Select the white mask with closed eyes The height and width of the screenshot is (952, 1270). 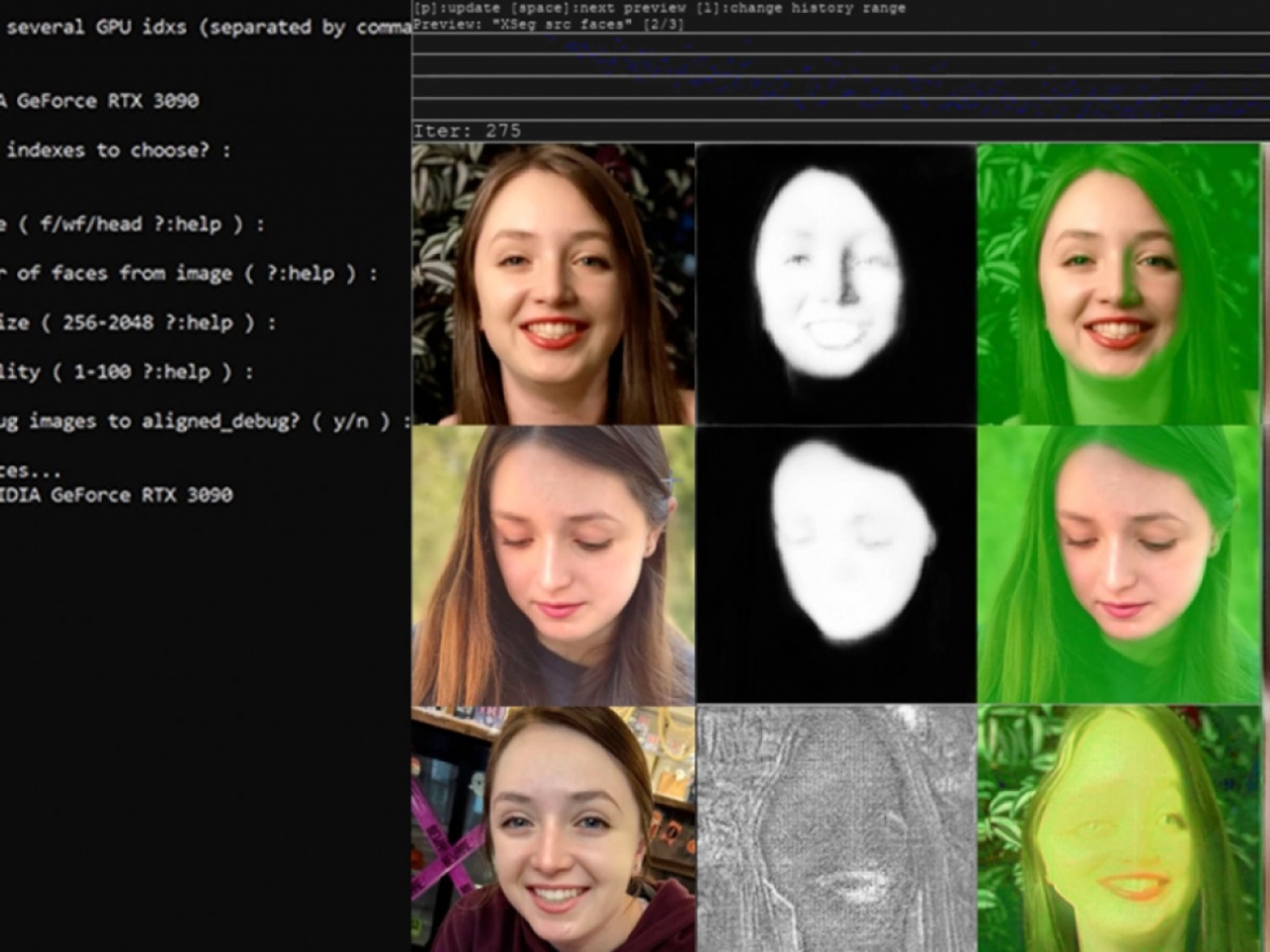pos(835,565)
